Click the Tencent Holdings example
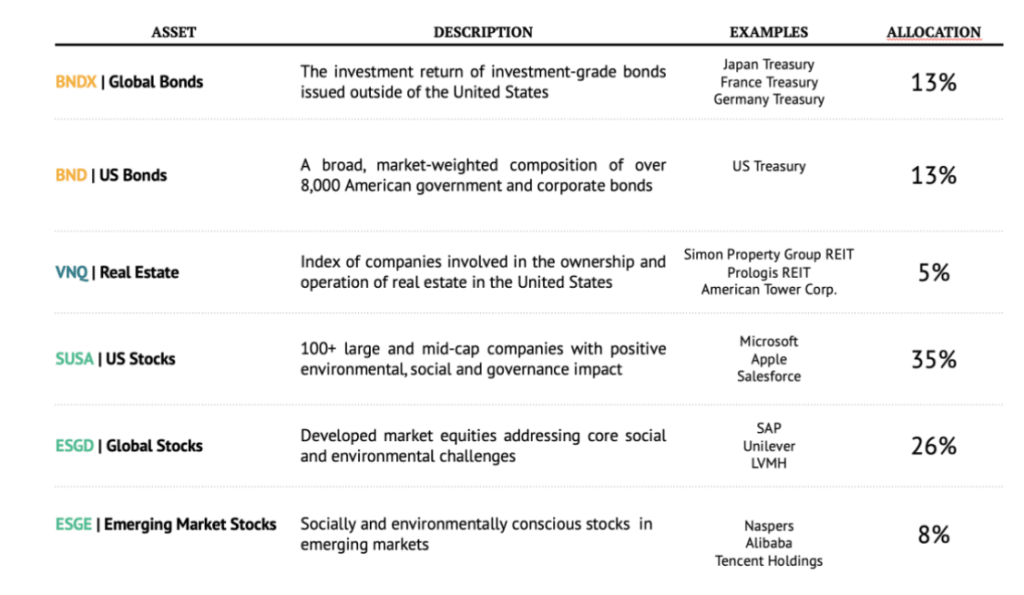The height and width of the screenshot is (595, 1024). point(768,561)
